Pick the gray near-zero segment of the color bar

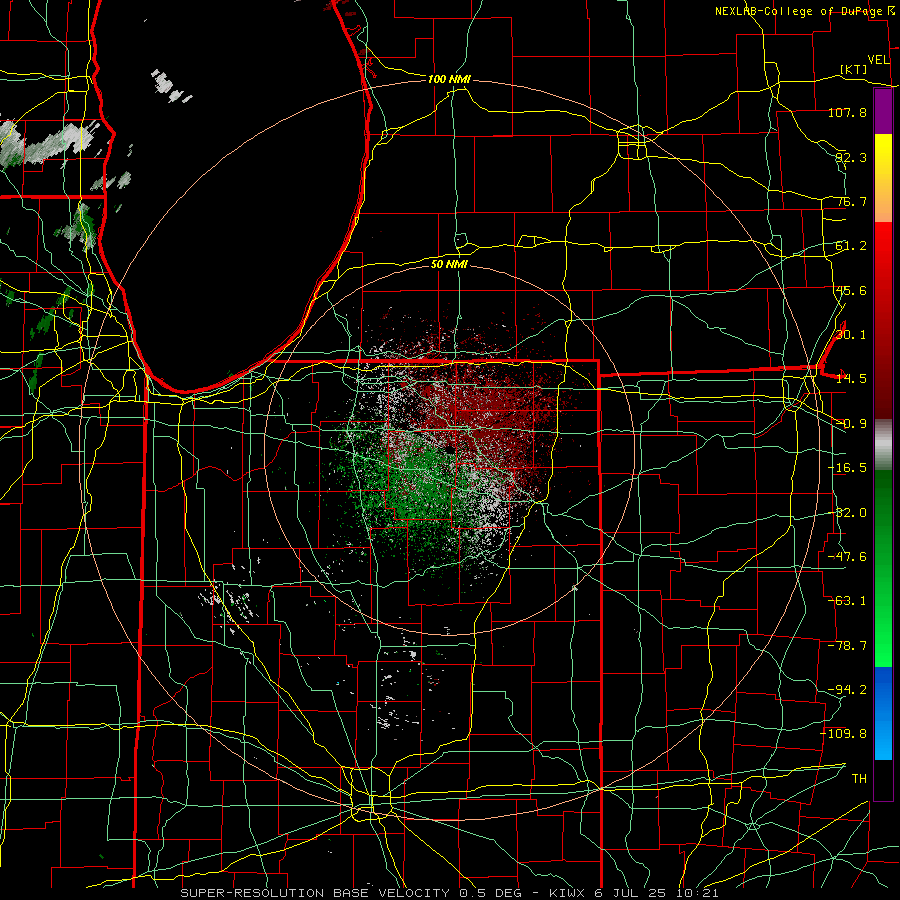coord(883,445)
